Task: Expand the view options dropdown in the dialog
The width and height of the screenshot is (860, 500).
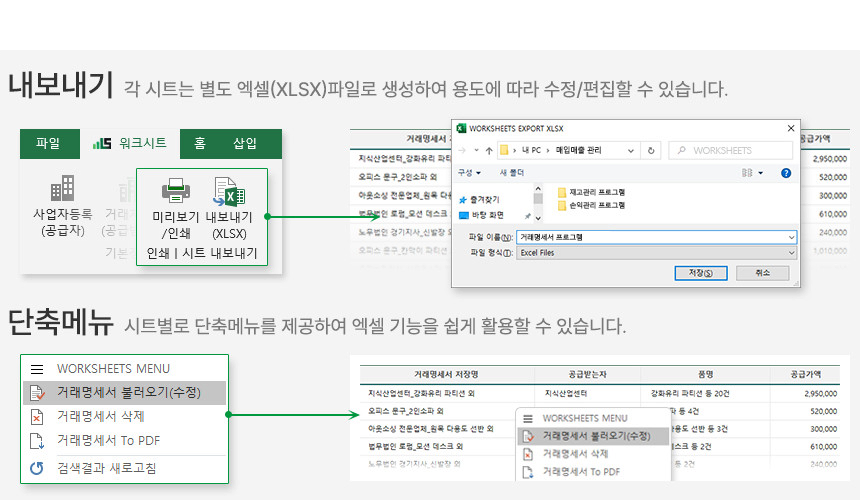Action: (760, 172)
